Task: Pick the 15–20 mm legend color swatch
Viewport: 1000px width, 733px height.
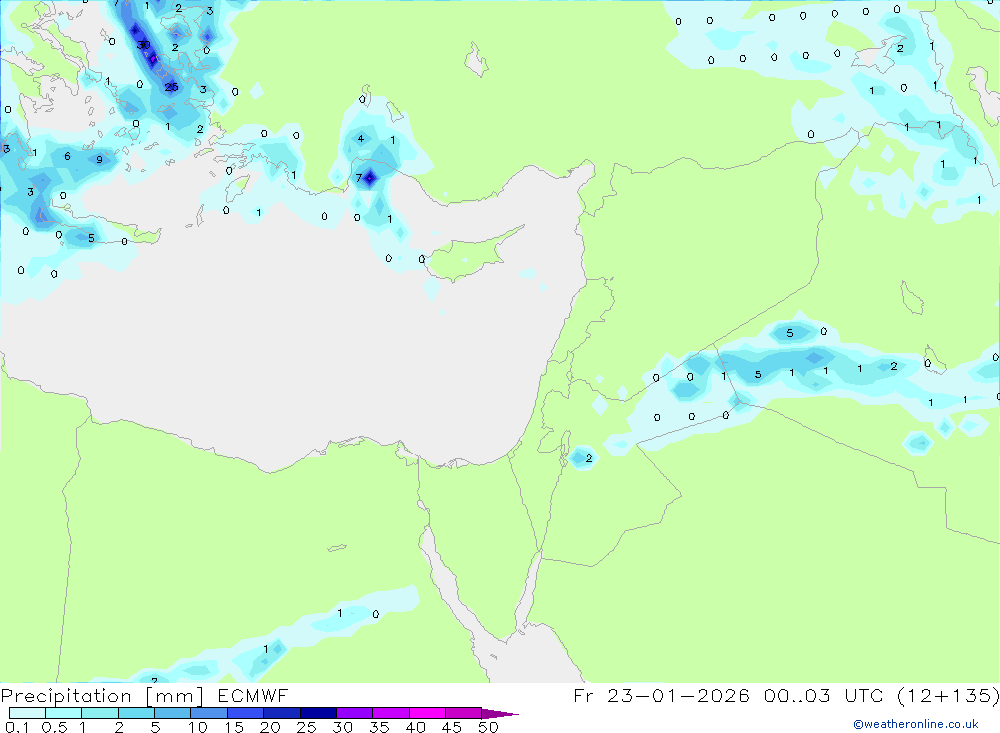Action: click(x=246, y=713)
